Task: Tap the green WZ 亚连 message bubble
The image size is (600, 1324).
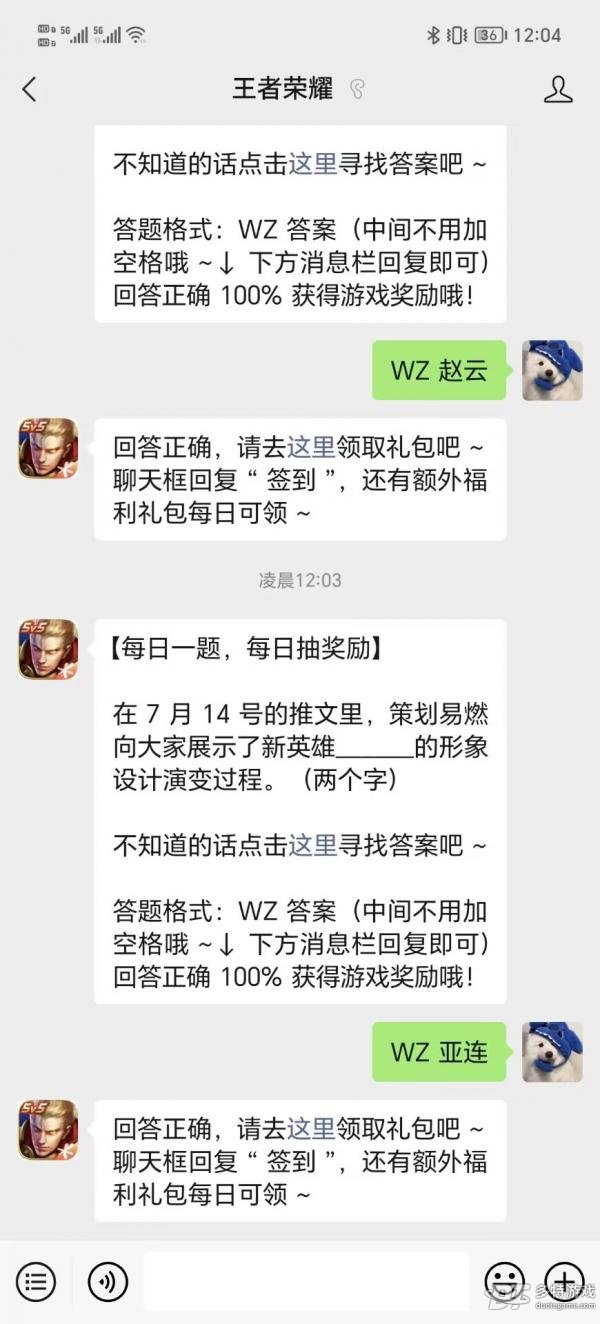Action: pyautogui.click(x=439, y=1051)
